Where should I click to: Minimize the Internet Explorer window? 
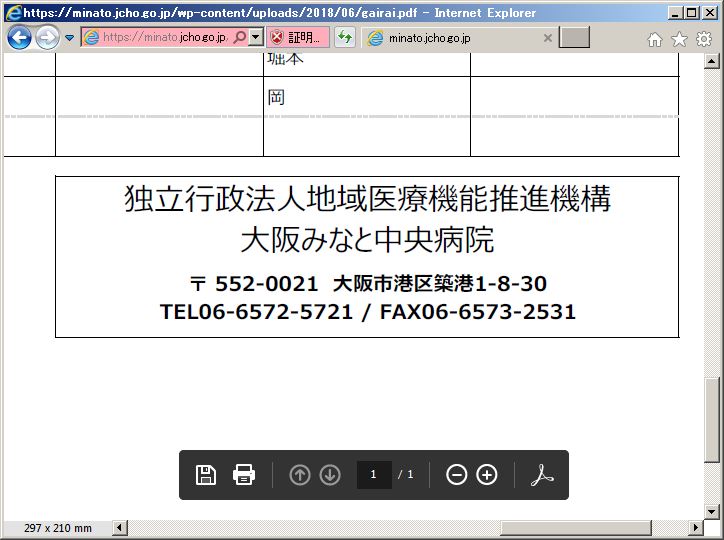pyautogui.click(x=675, y=12)
